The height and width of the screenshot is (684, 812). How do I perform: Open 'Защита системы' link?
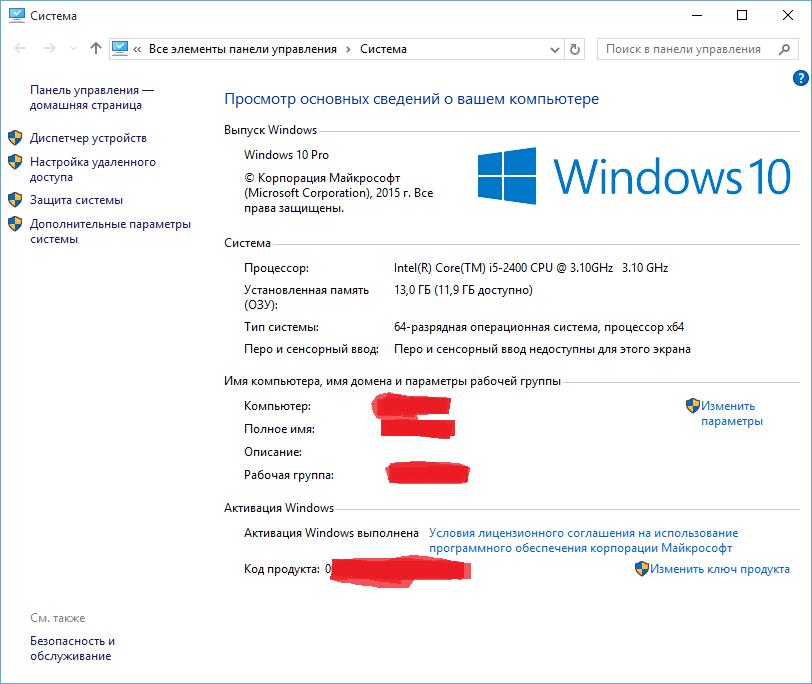pos(76,200)
